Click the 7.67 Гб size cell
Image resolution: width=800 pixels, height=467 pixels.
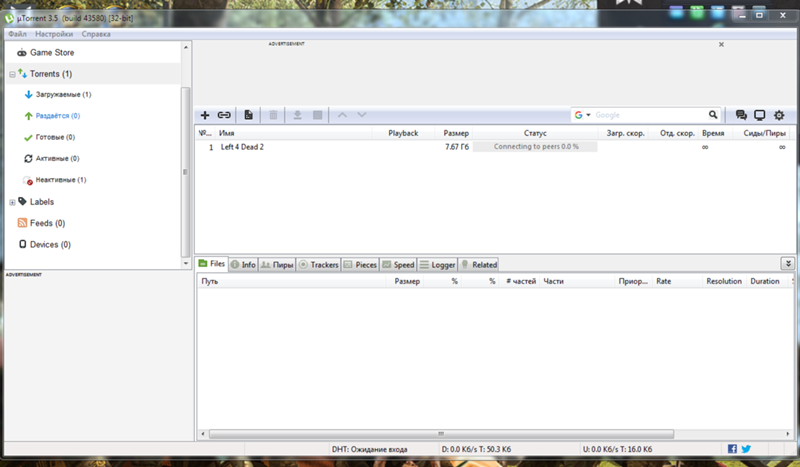tap(457, 147)
